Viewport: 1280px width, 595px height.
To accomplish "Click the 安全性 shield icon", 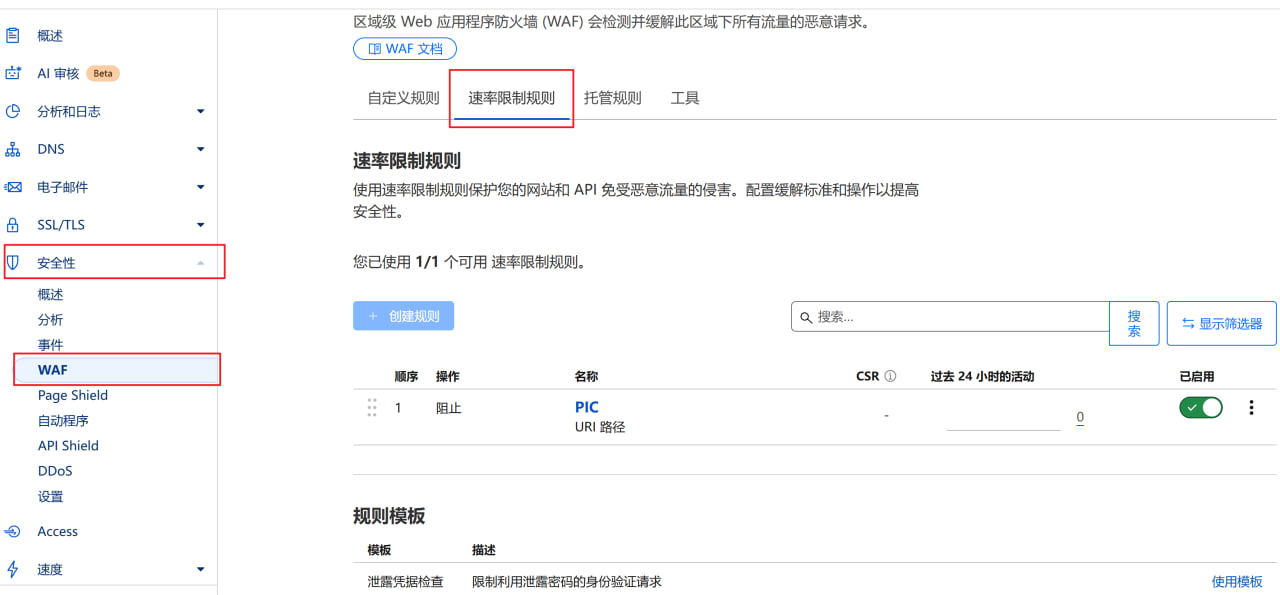I will pos(13,263).
